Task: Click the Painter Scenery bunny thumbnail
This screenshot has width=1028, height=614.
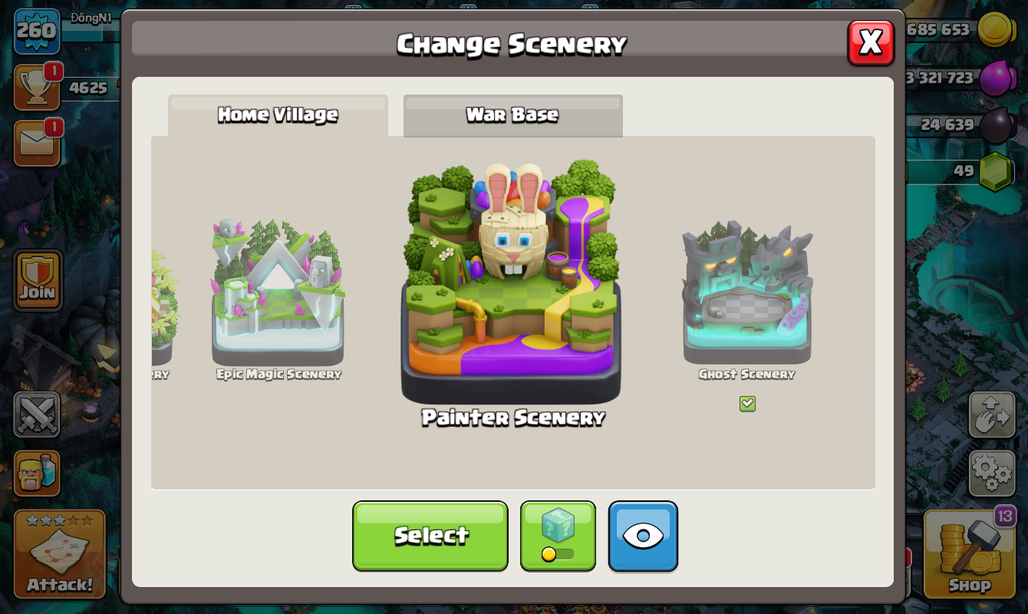Action: (511, 282)
